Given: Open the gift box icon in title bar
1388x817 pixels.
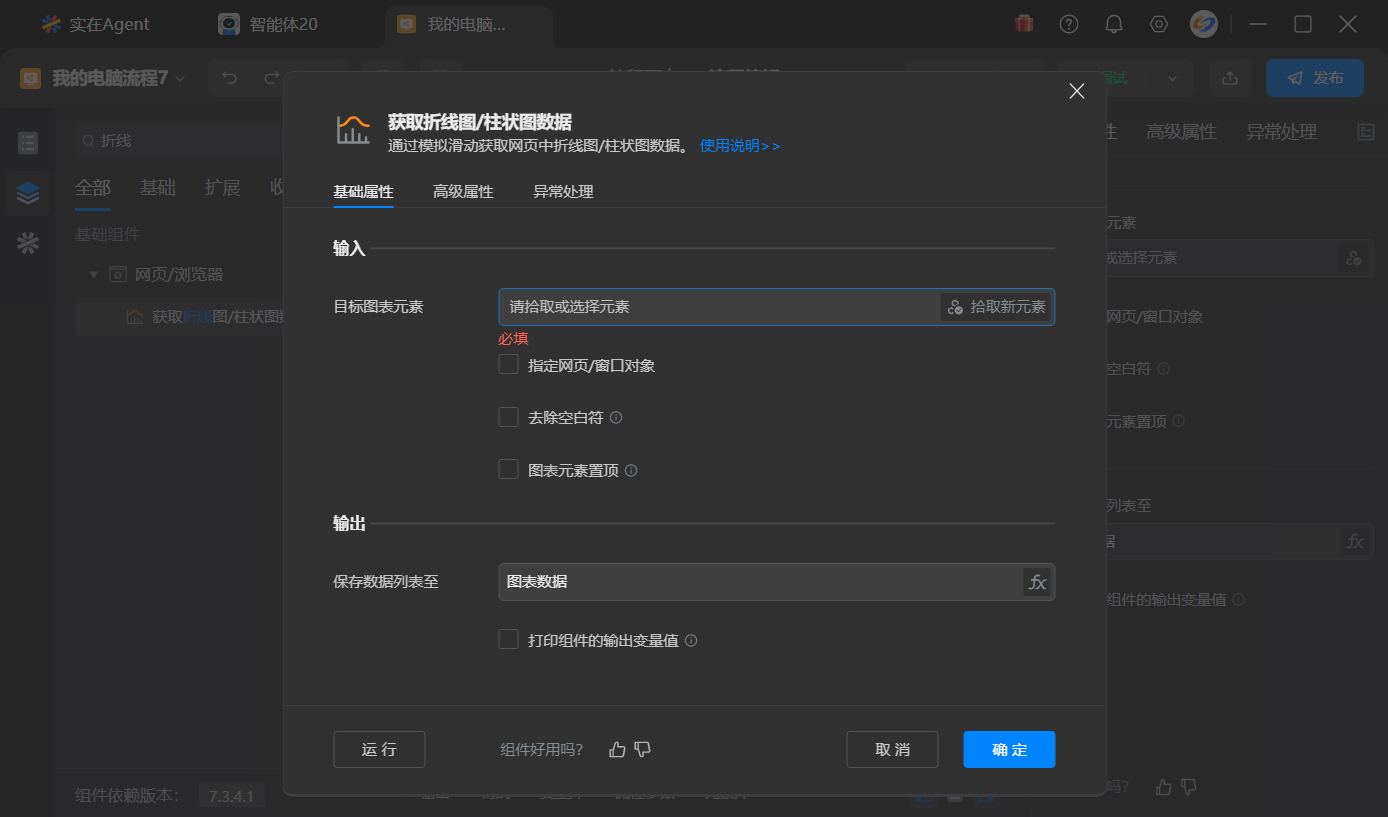Looking at the screenshot, I should [1024, 24].
